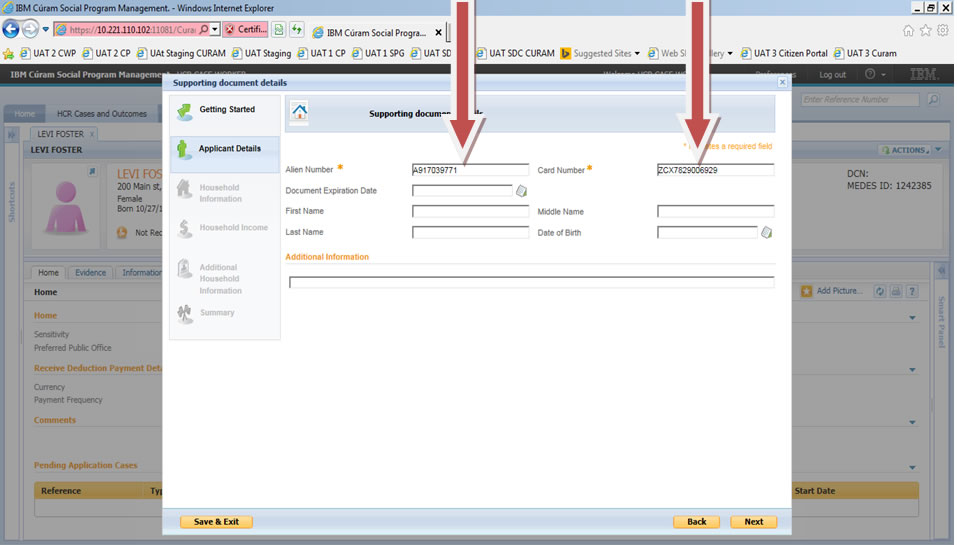Click the page refresh icon next to Add Picture
Screen dimensions: 957x545
[x=879, y=292]
